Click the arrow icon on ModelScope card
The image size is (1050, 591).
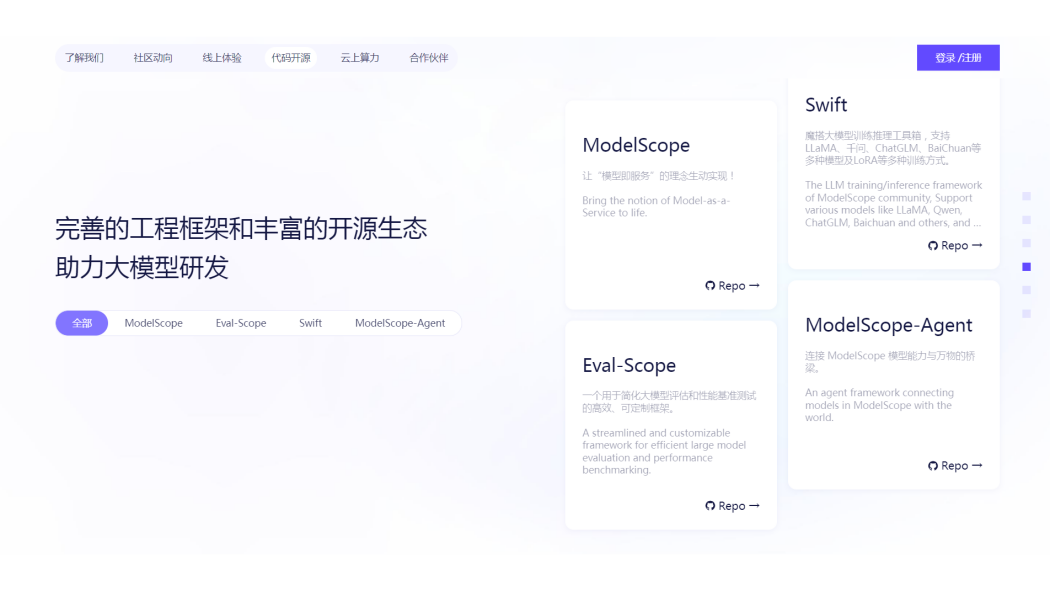(754, 285)
